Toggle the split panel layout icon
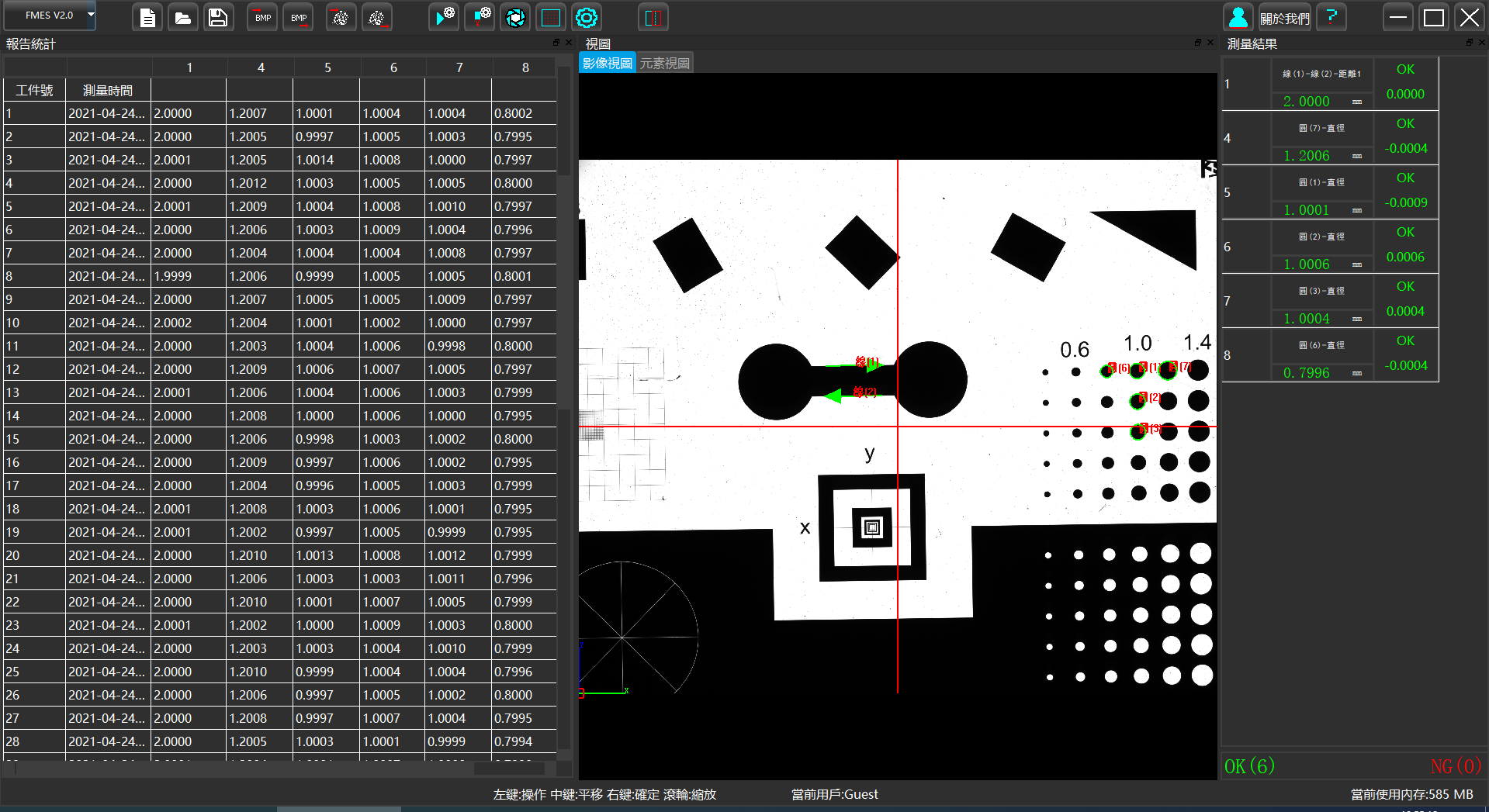Image resolution: width=1489 pixels, height=812 pixels. pos(653,18)
